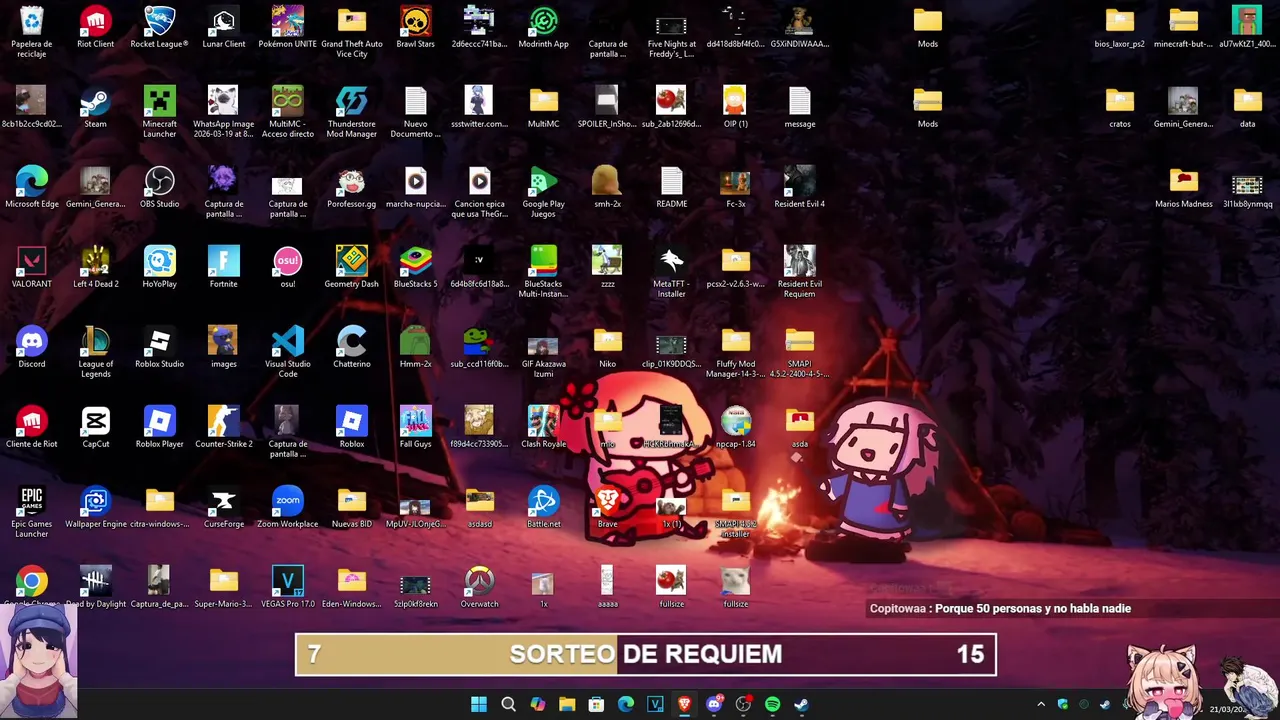Open Microsoft Store from taskbar
Screen dimensions: 1280x720
pos(596,704)
